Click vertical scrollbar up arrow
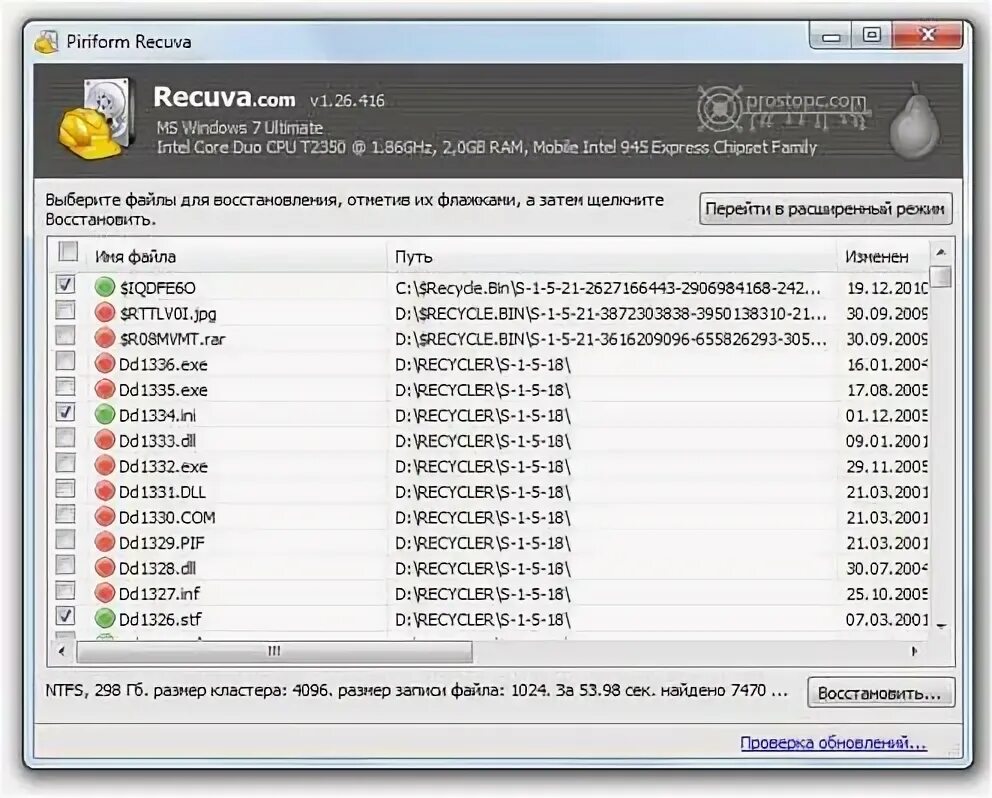Viewport: 992px width, 798px height. (x=941, y=252)
